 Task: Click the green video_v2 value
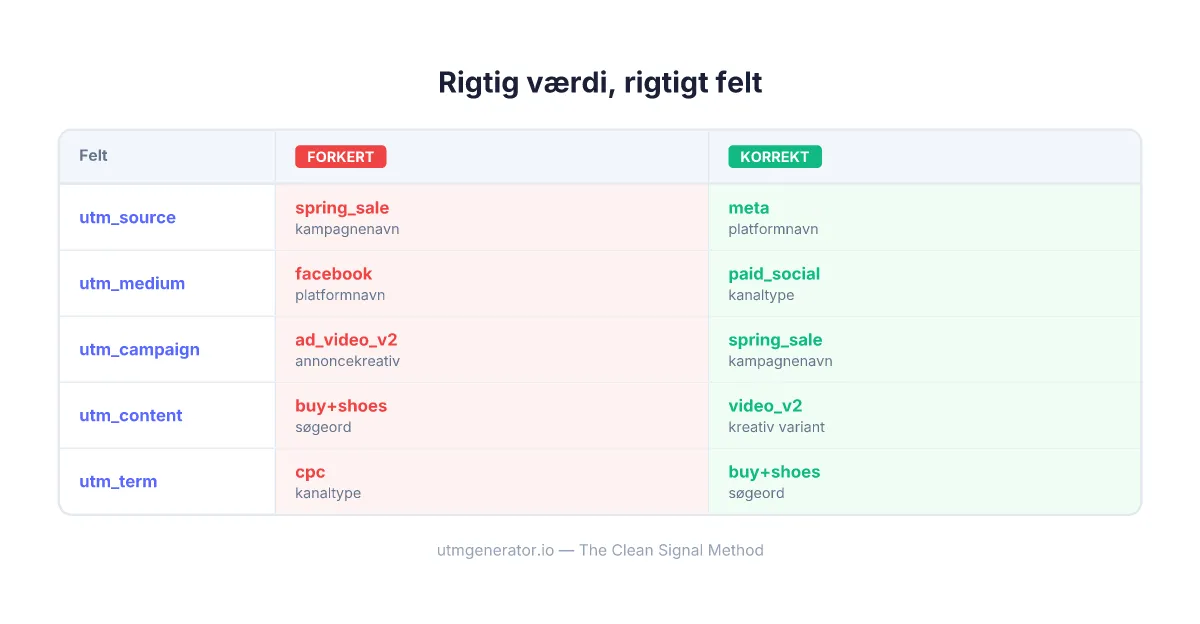click(765, 406)
